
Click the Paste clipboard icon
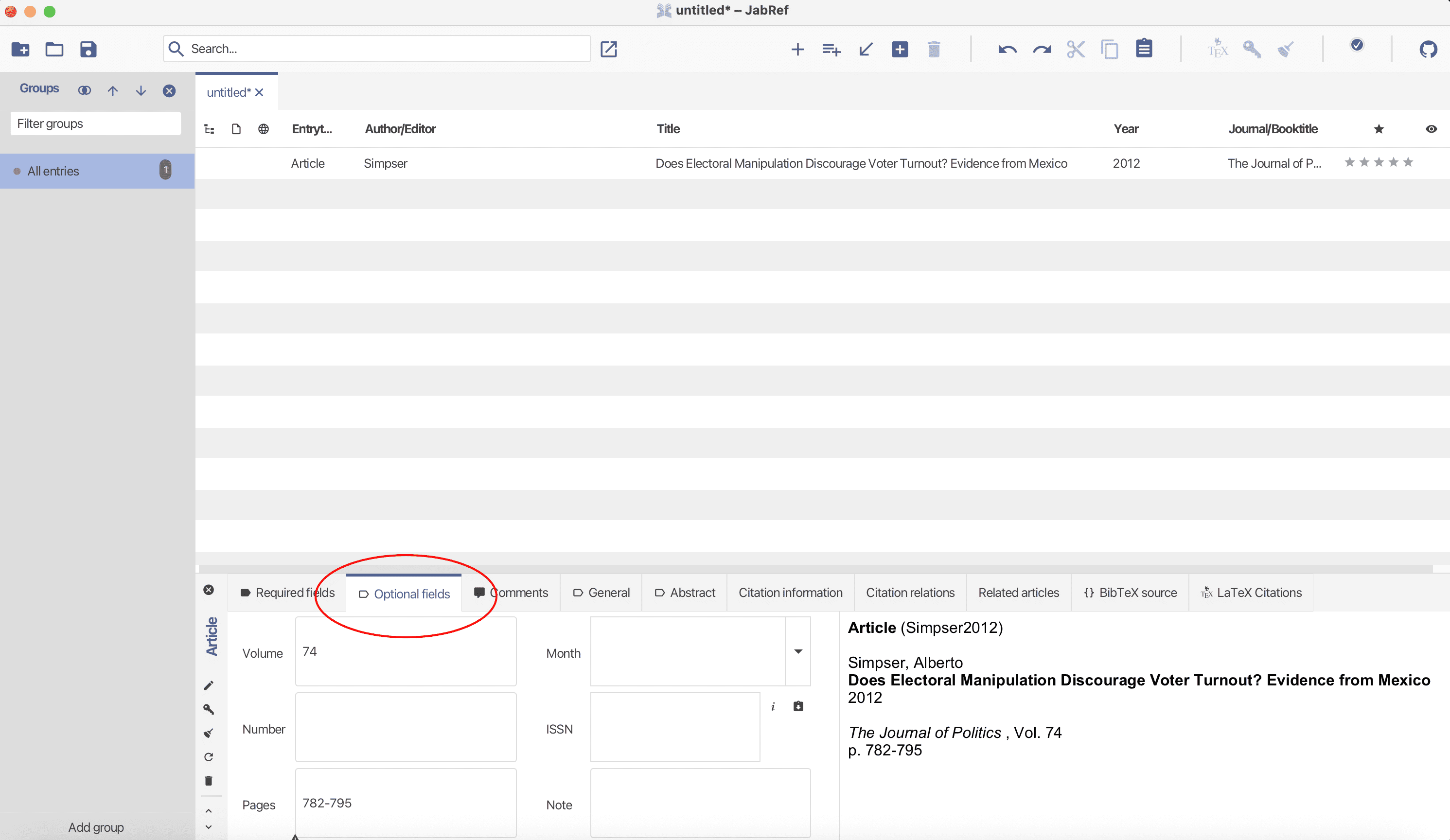tap(1143, 50)
